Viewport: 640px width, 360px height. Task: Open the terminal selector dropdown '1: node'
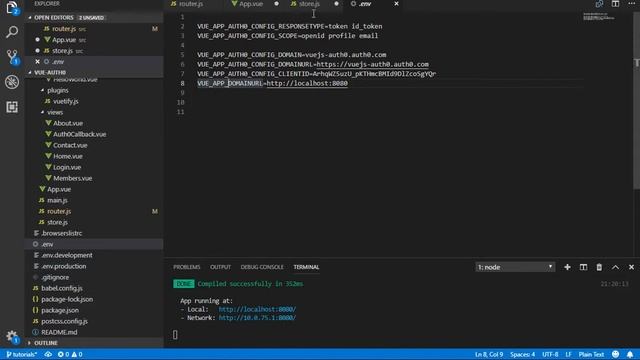tap(515, 267)
